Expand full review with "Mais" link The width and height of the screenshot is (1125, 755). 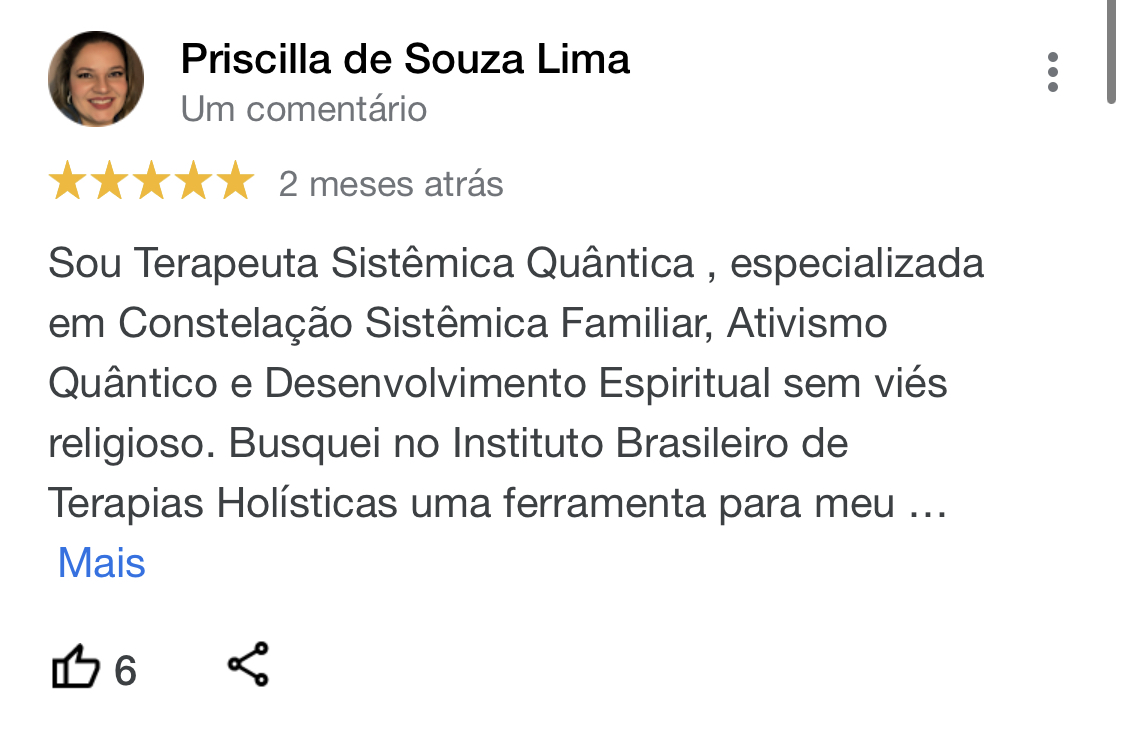pyautogui.click(x=102, y=563)
